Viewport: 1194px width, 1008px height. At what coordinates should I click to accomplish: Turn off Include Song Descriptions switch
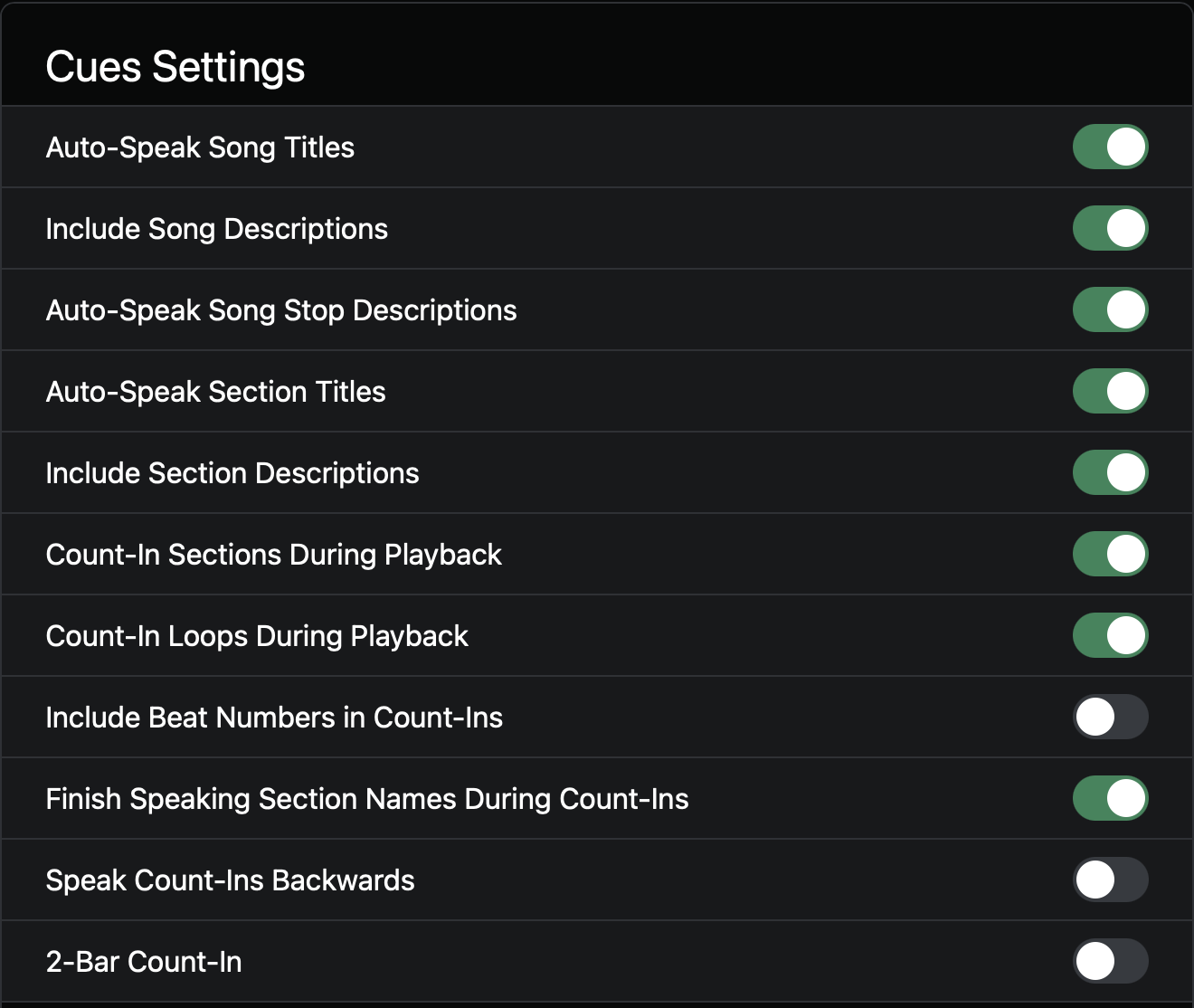[x=1110, y=228]
